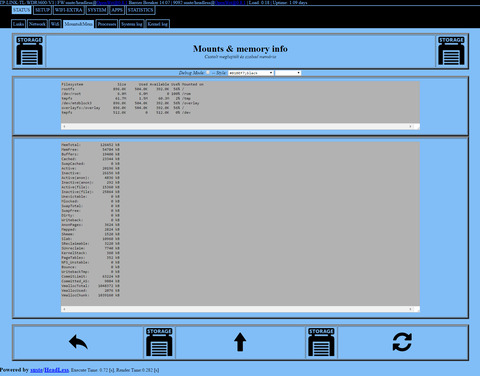The image size is (480, 376).
Task: Click the first OpenWrt link in top bar
Action: (x=111, y=2)
